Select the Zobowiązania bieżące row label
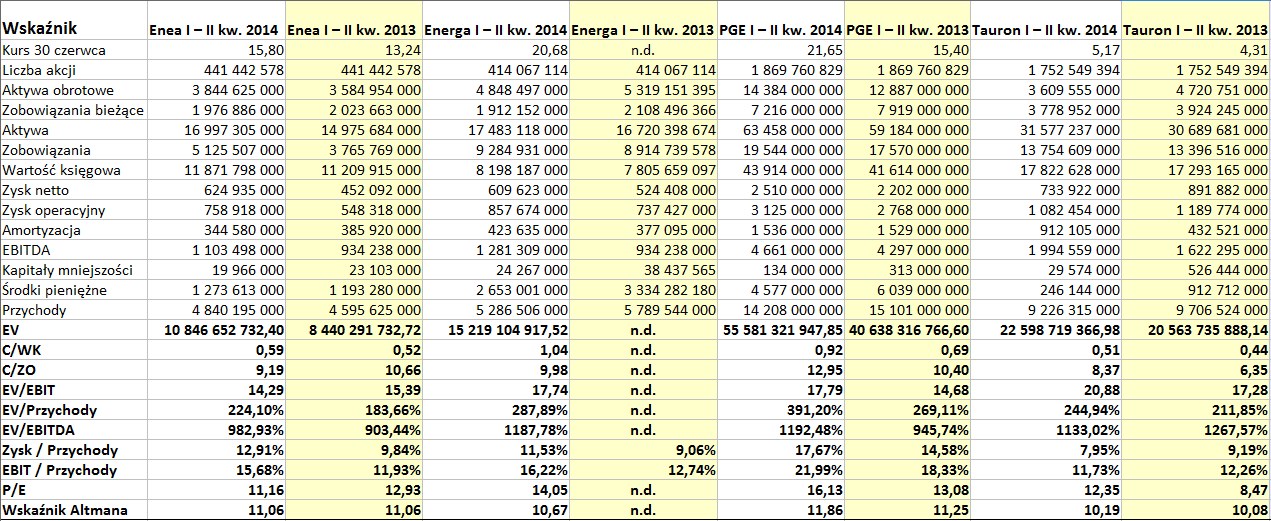 [x=73, y=110]
